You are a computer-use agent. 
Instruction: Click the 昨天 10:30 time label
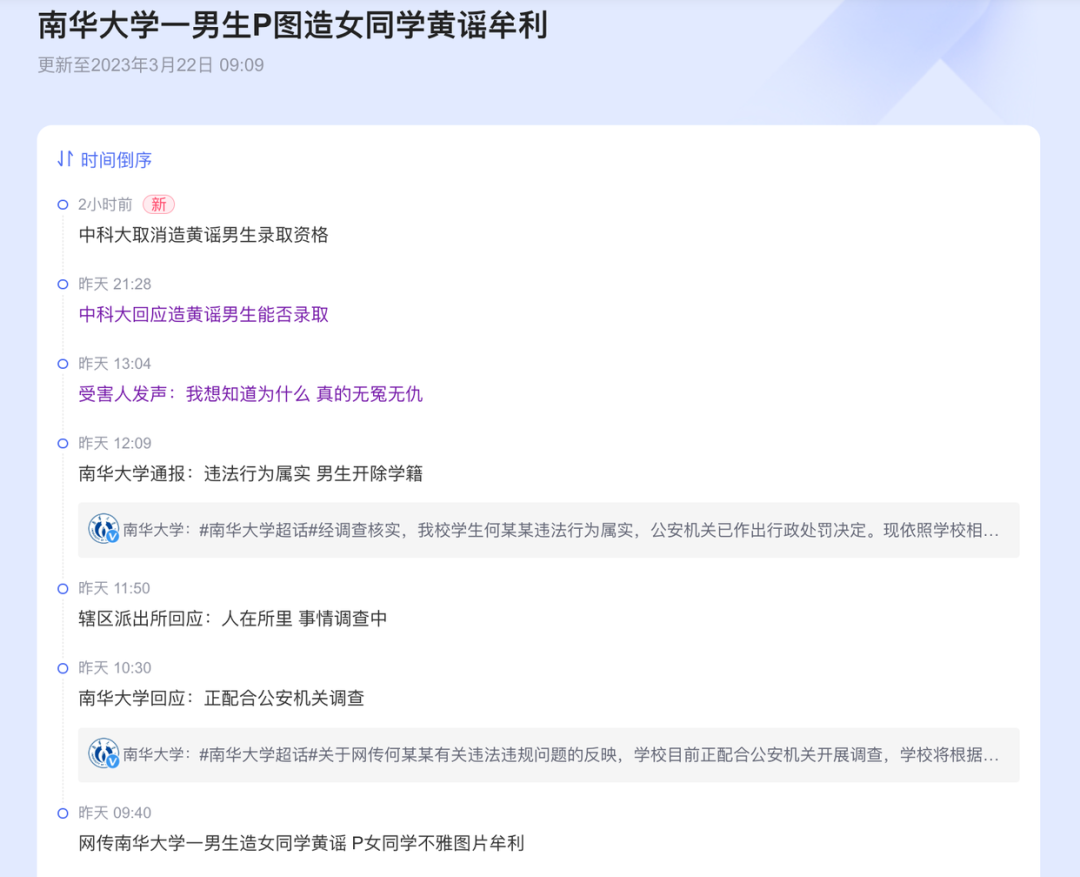114,668
